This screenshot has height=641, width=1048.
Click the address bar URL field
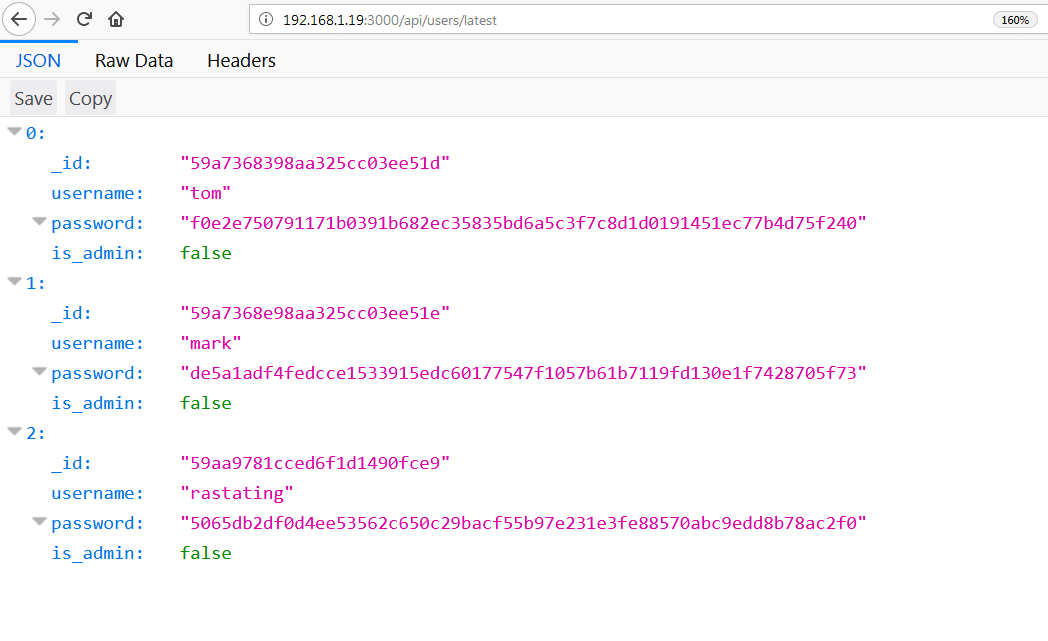tap(600, 20)
